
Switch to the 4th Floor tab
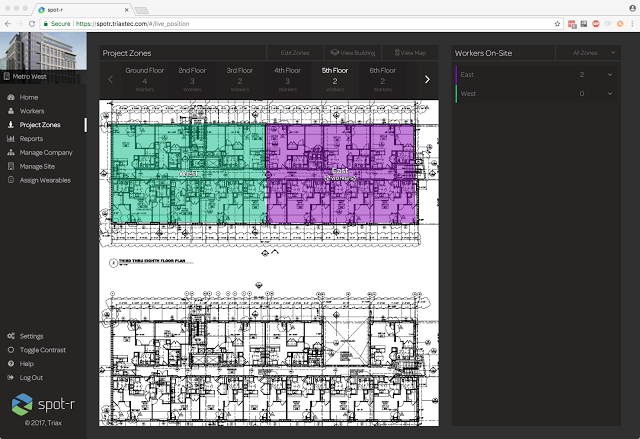click(x=287, y=79)
